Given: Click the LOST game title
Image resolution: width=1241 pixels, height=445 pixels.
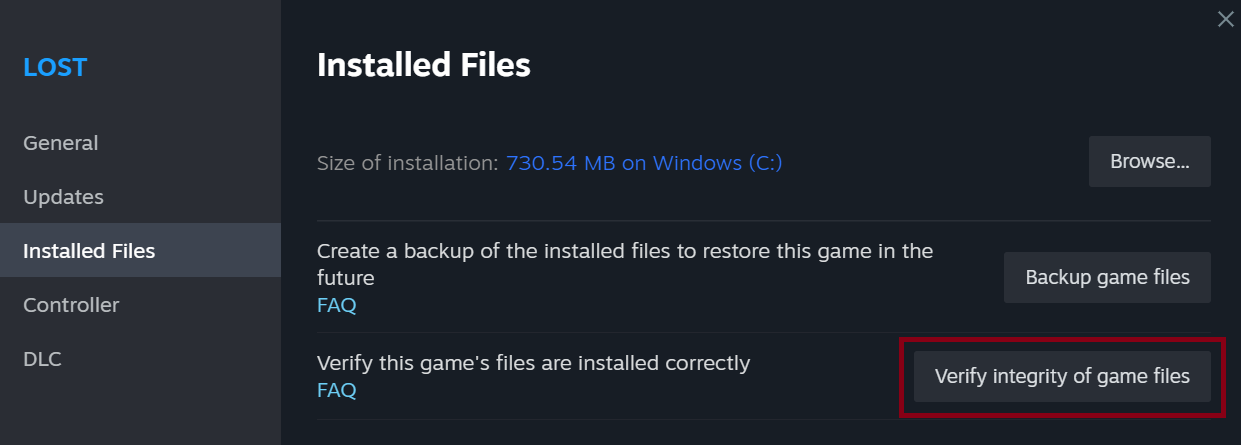Looking at the screenshot, I should (x=56, y=68).
